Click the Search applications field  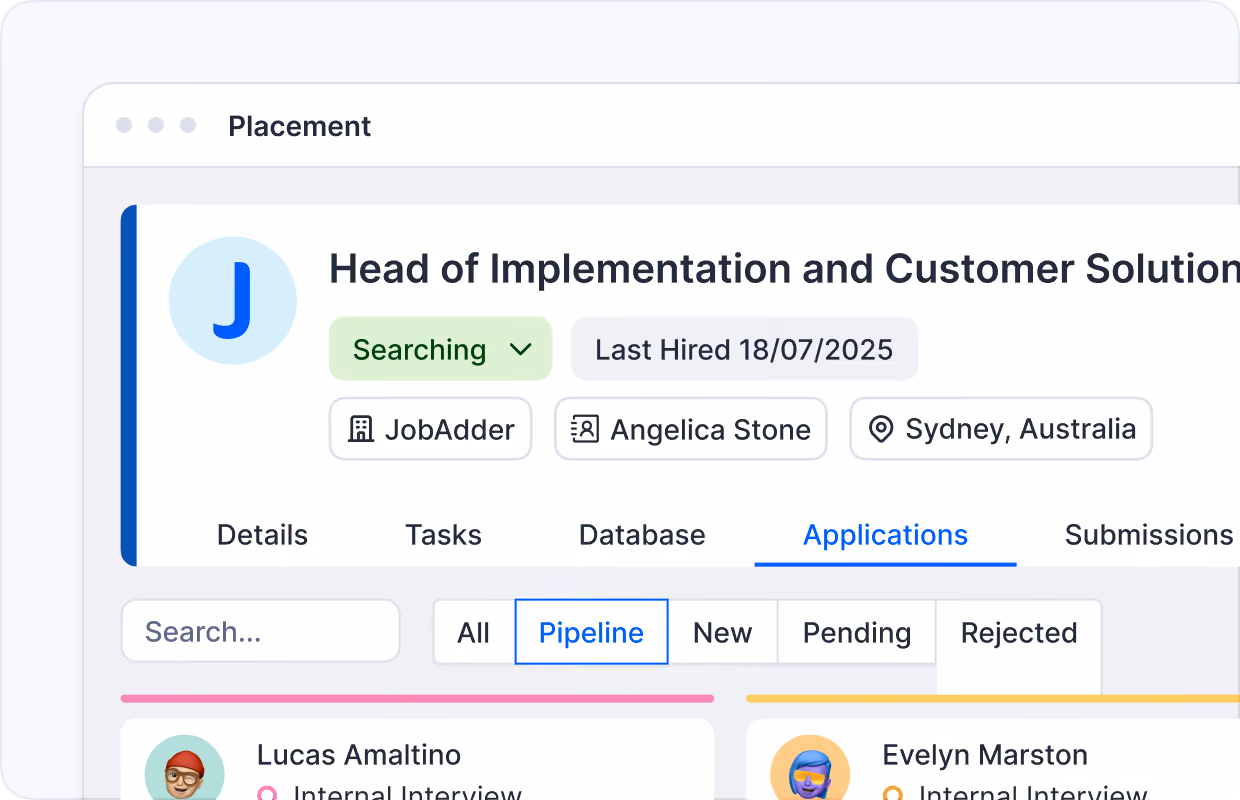click(260, 631)
